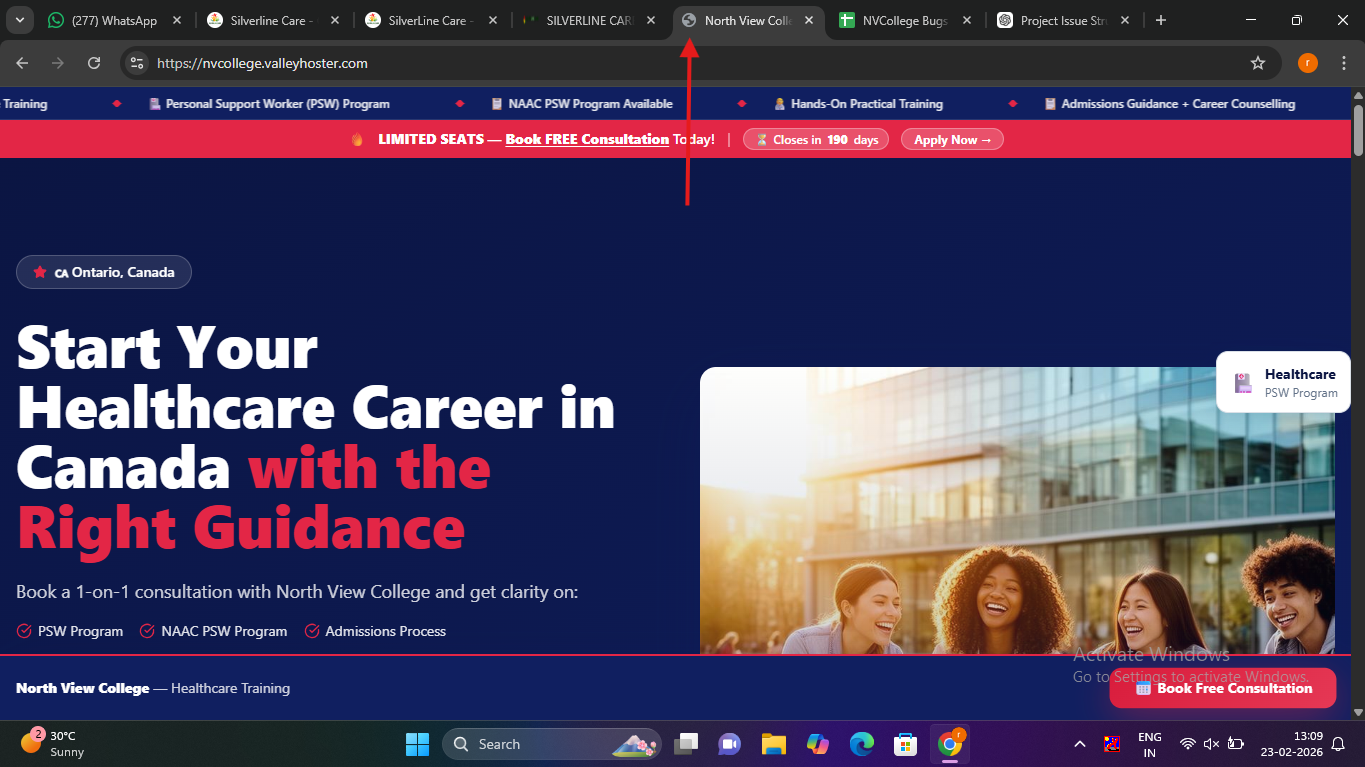The width and height of the screenshot is (1365, 767).
Task: Open Copilot from the taskbar
Action: pyautogui.click(x=818, y=744)
